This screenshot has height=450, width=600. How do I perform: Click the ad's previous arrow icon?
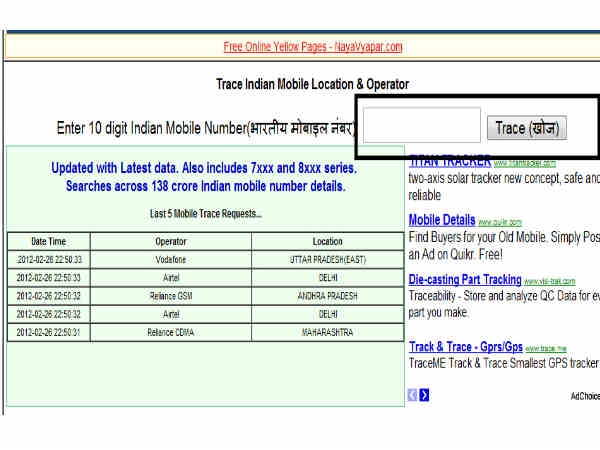pyautogui.click(x=412, y=395)
